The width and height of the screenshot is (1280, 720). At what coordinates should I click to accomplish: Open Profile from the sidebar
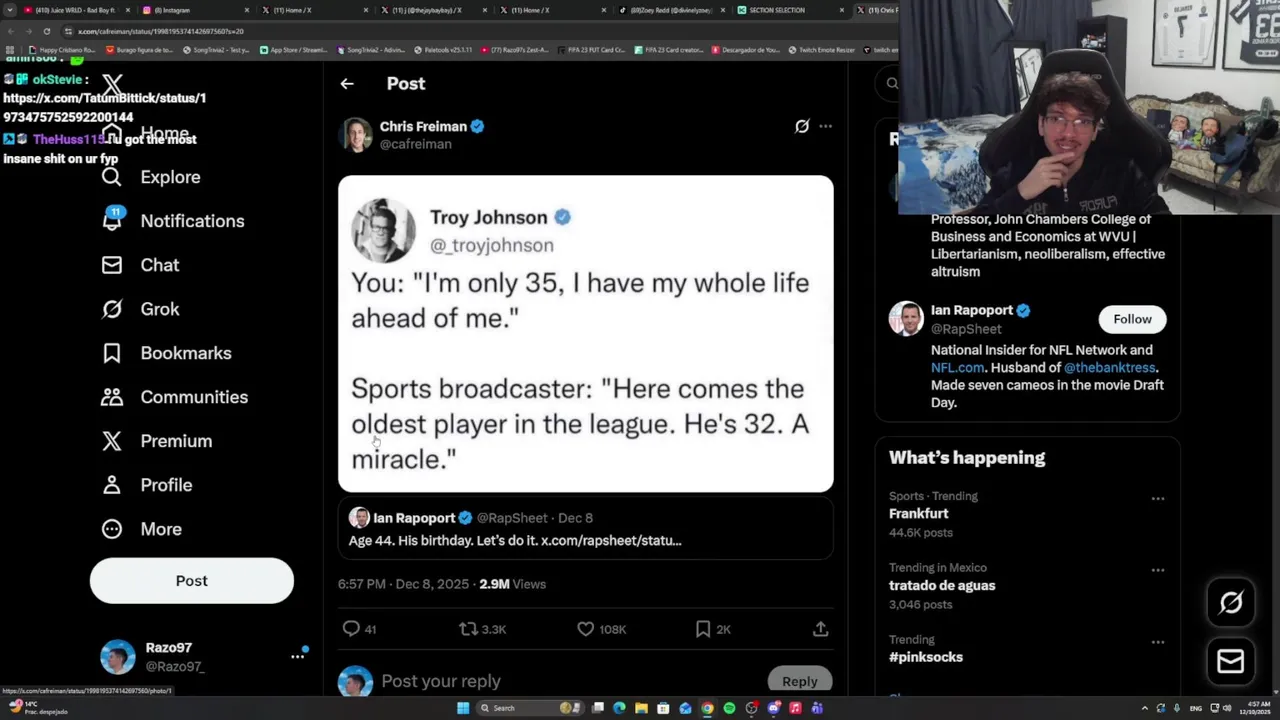tap(146, 485)
